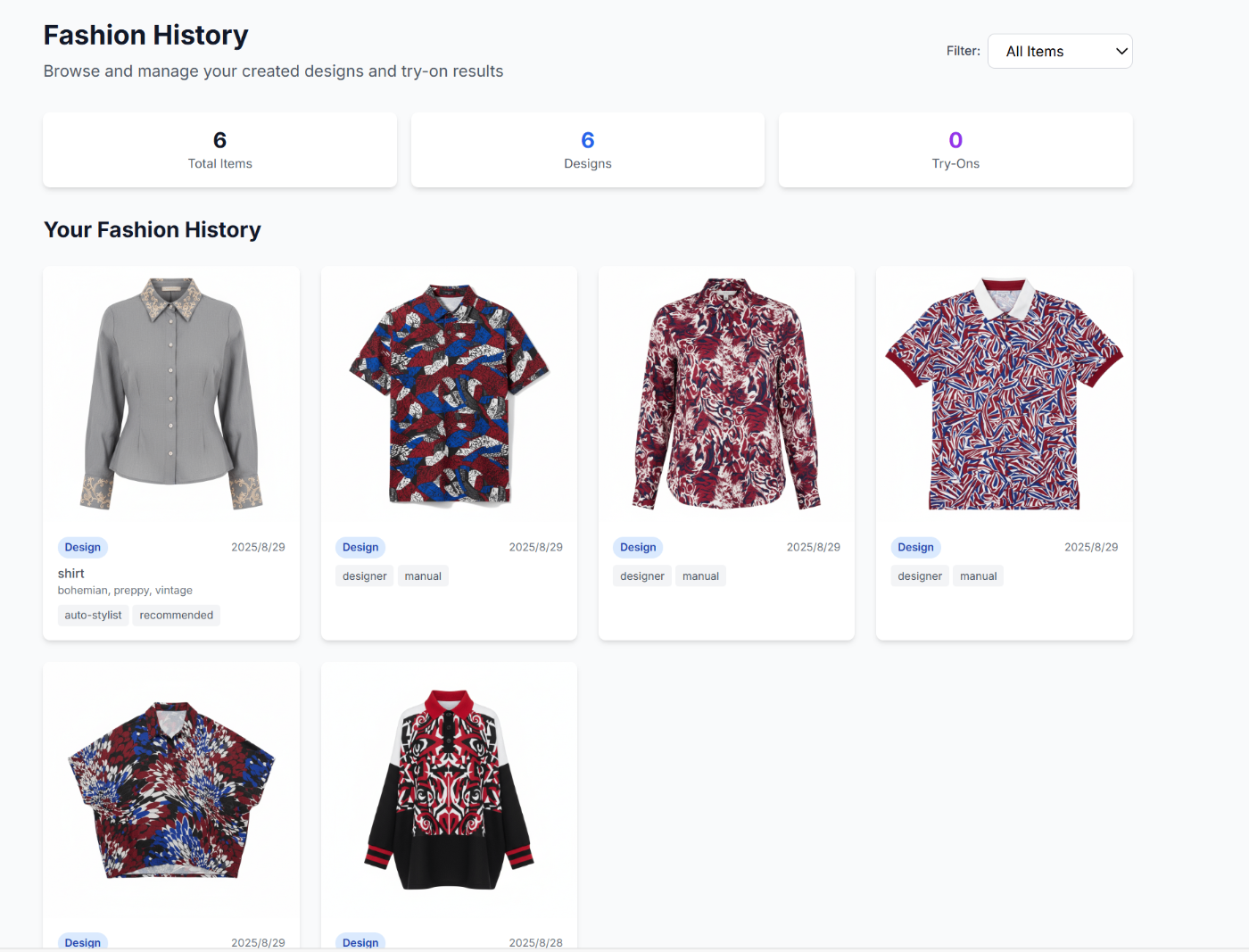Screen dimensions: 1249x952
Task: Click the 2025/8/28 date on the tribal polo card
Action: click(x=535, y=942)
